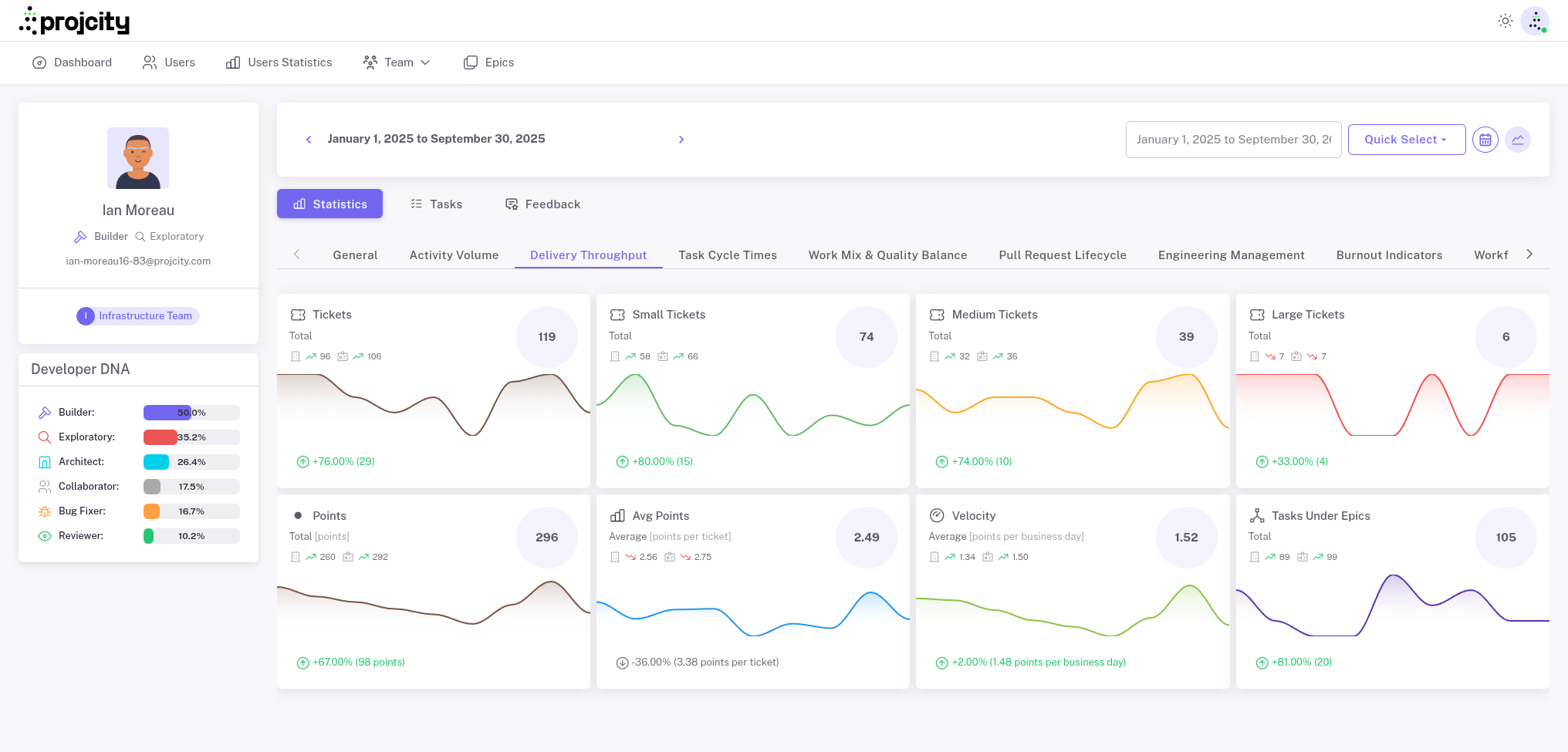
Task: Navigate to Users Statistics
Action: click(279, 62)
